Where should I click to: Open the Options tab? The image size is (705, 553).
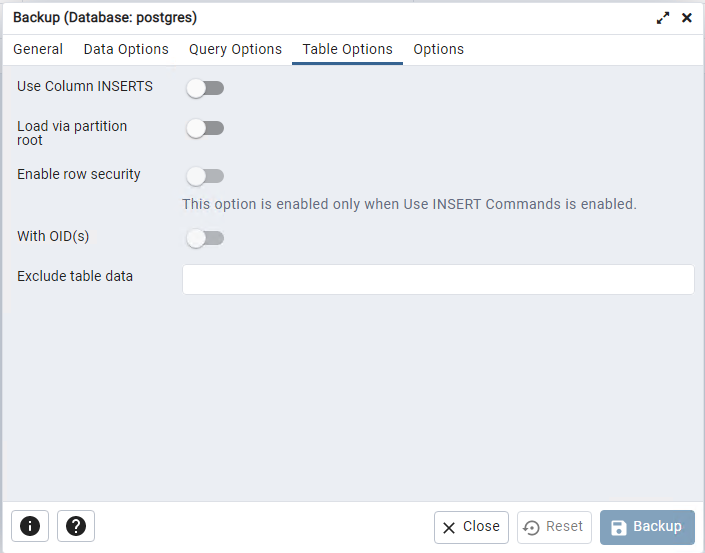pos(438,49)
